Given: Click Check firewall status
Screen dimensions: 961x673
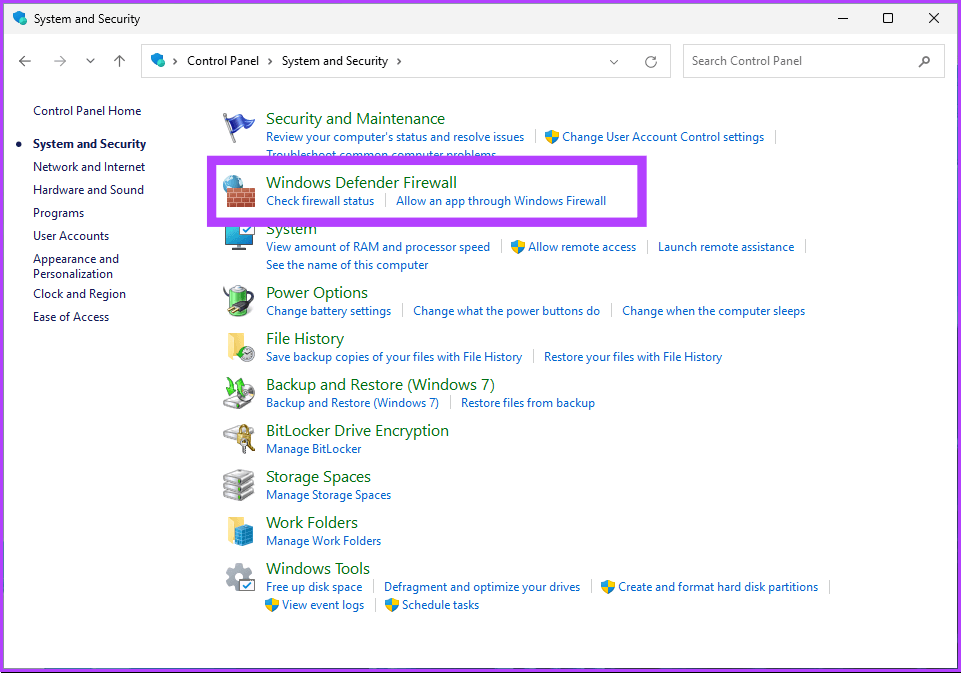Looking at the screenshot, I should tap(320, 201).
